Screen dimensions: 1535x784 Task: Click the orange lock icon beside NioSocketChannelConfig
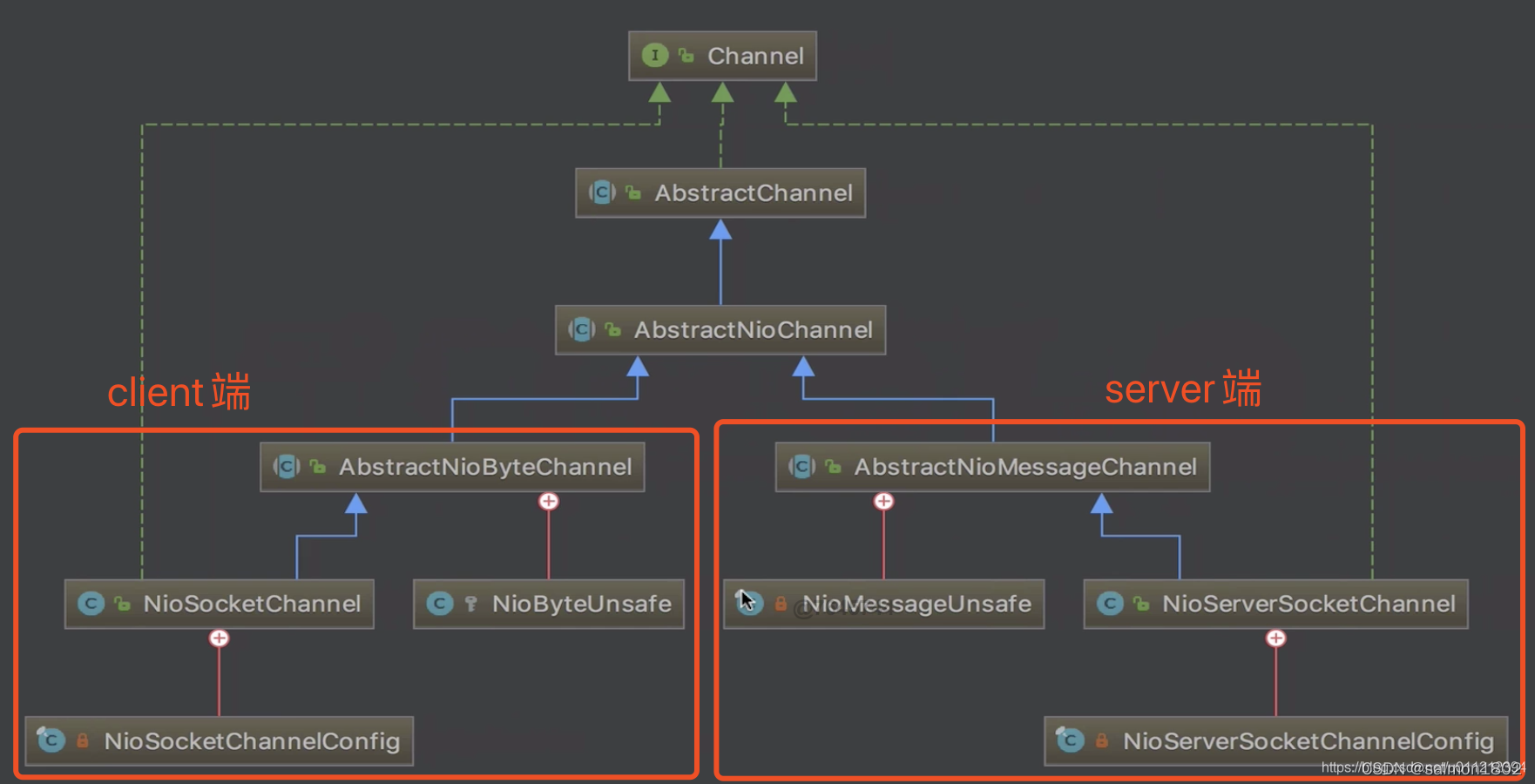coord(83,741)
